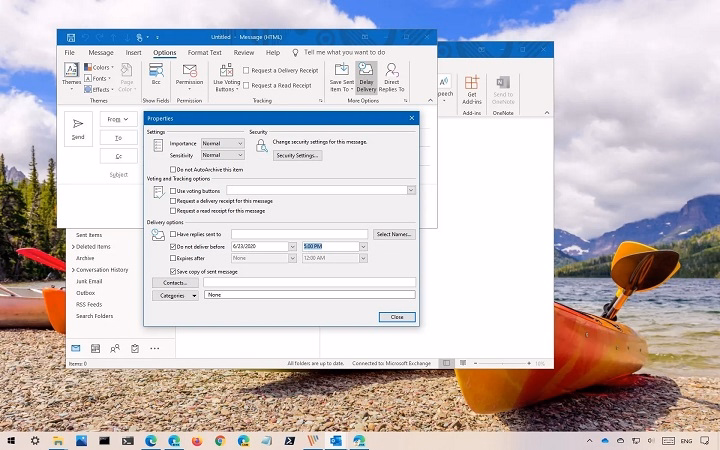Expand the Conversation History folder

pos(73,270)
